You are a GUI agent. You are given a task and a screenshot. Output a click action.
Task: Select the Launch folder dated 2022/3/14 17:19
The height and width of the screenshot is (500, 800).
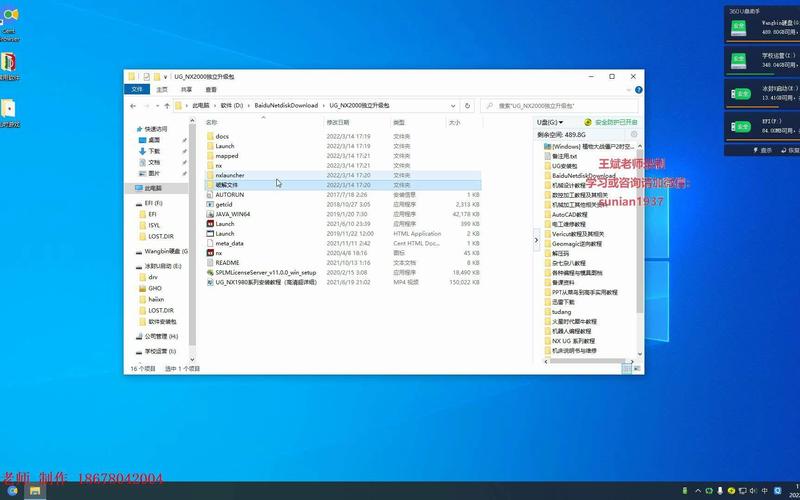coord(224,146)
